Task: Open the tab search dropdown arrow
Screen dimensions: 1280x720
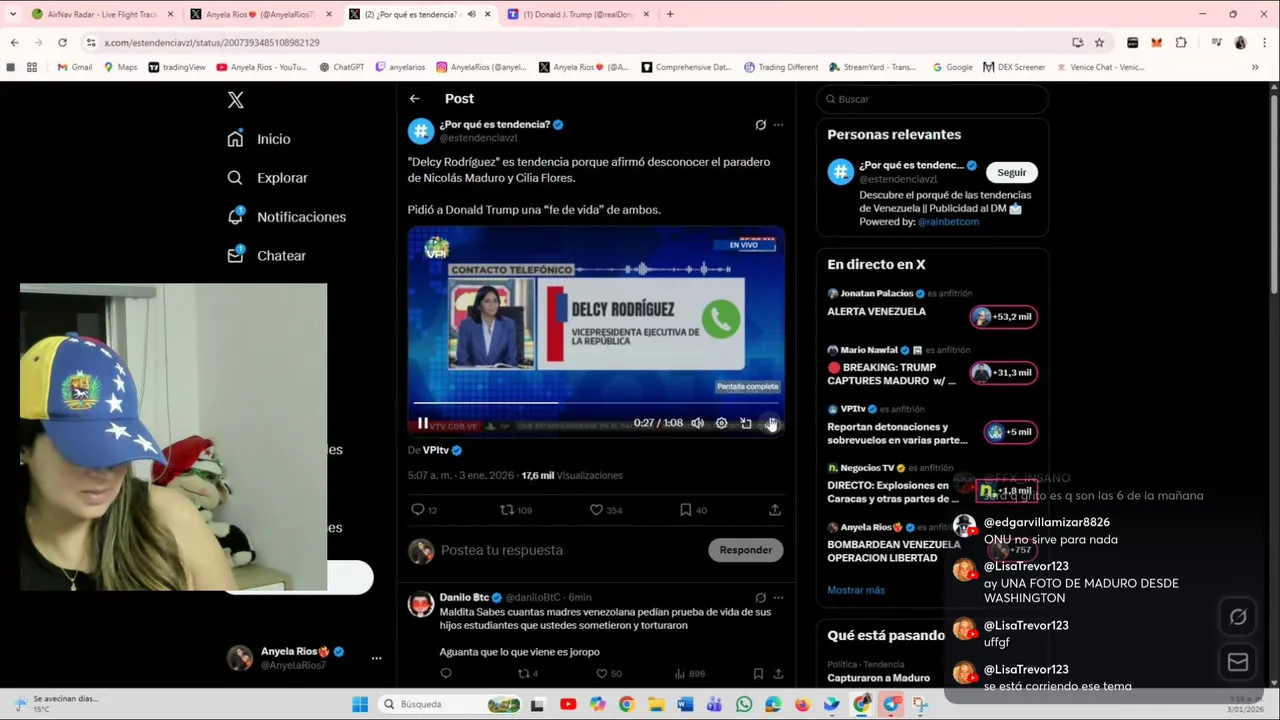Action: 12,14
